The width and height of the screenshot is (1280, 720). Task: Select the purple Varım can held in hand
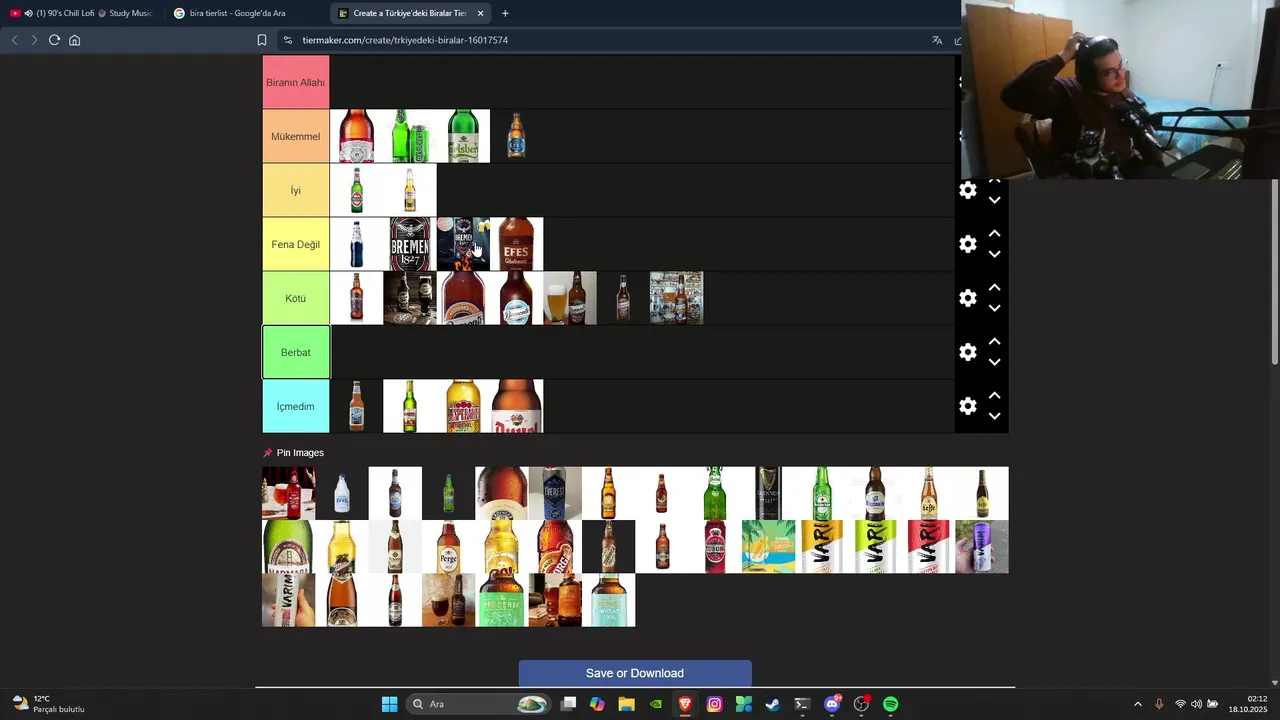[x=982, y=547]
